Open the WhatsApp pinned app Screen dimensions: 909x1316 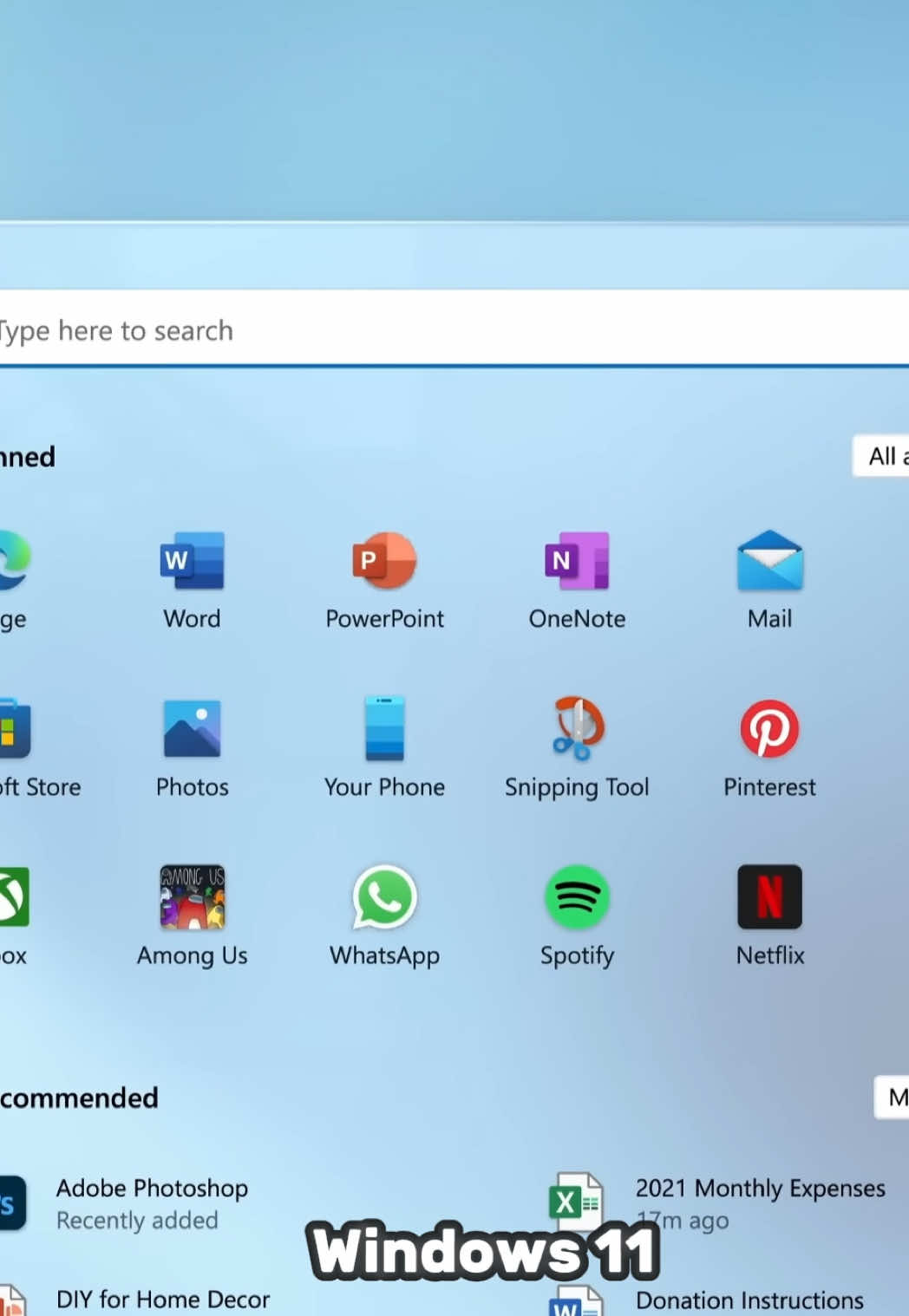tap(384, 897)
